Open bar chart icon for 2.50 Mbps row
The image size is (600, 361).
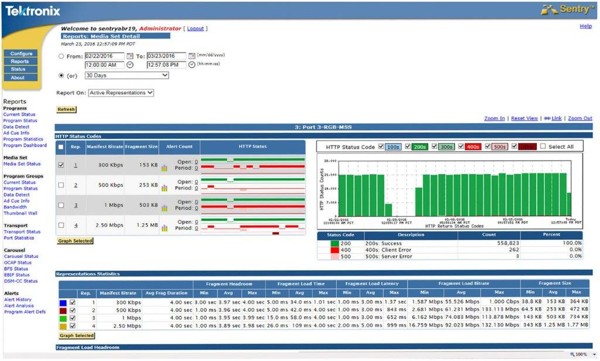point(165,228)
